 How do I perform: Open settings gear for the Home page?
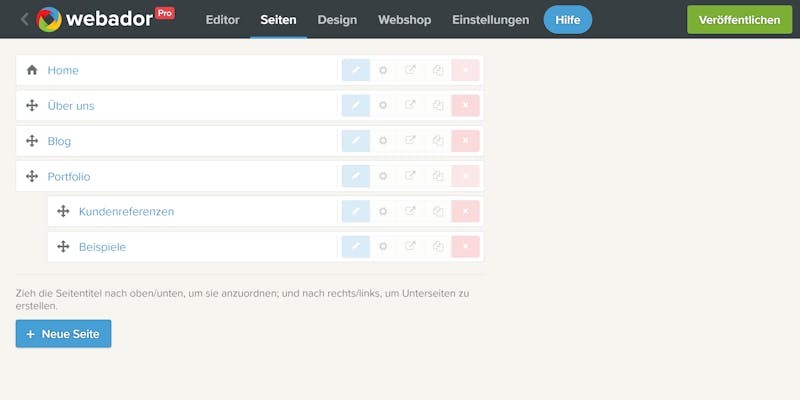coord(383,70)
